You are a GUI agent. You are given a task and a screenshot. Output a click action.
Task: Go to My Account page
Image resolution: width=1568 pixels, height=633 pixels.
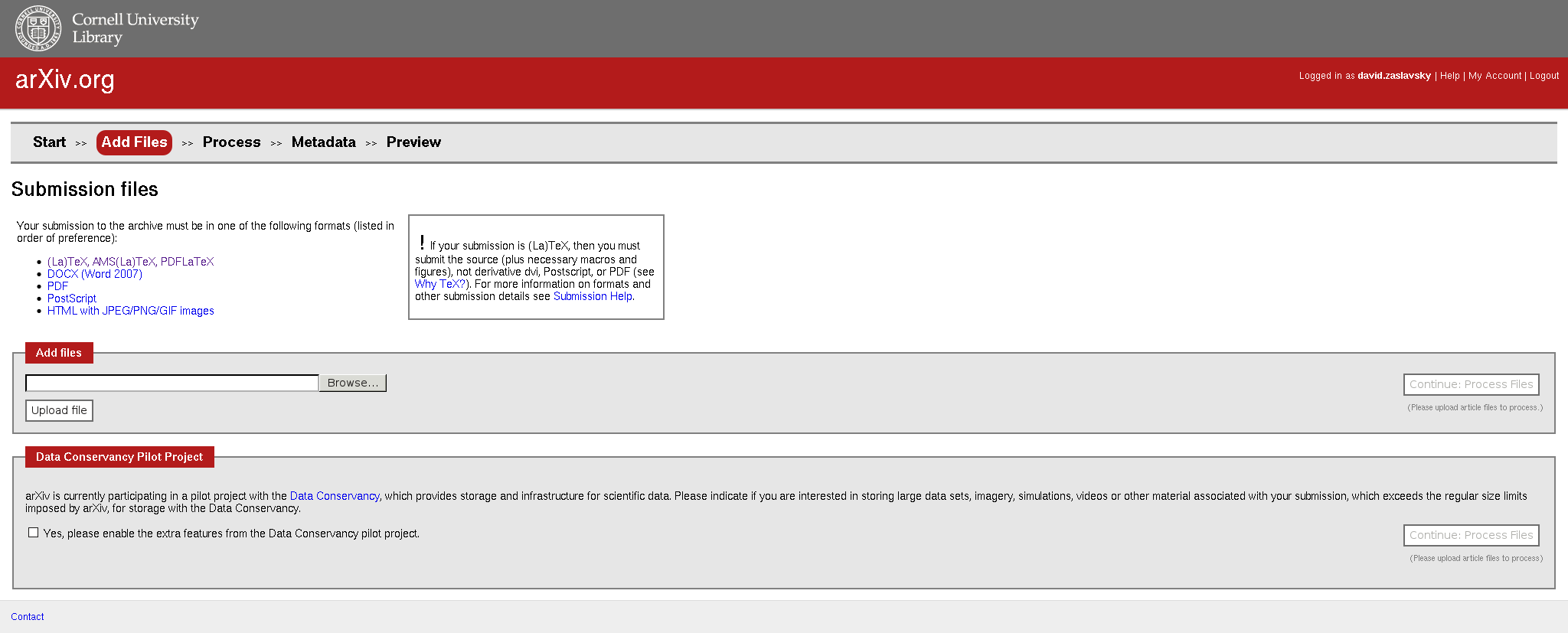[x=1494, y=76]
